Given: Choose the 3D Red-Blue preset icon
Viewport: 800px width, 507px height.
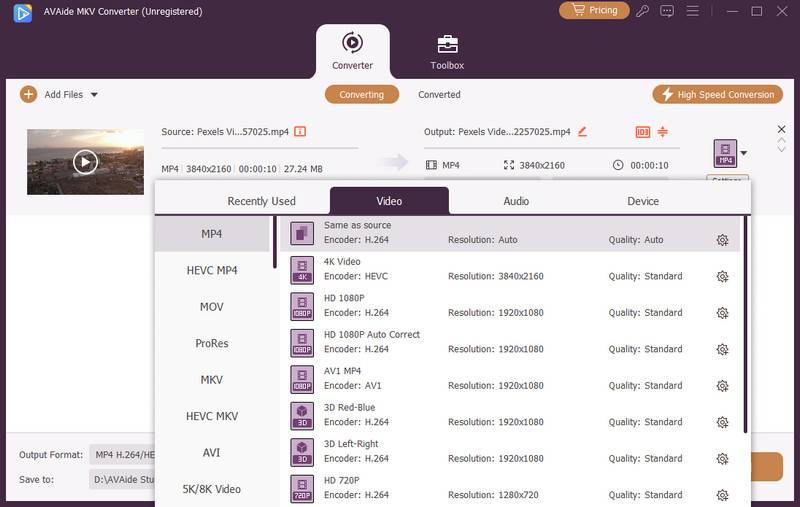Looking at the screenshot, I should [x=302, y=415].
